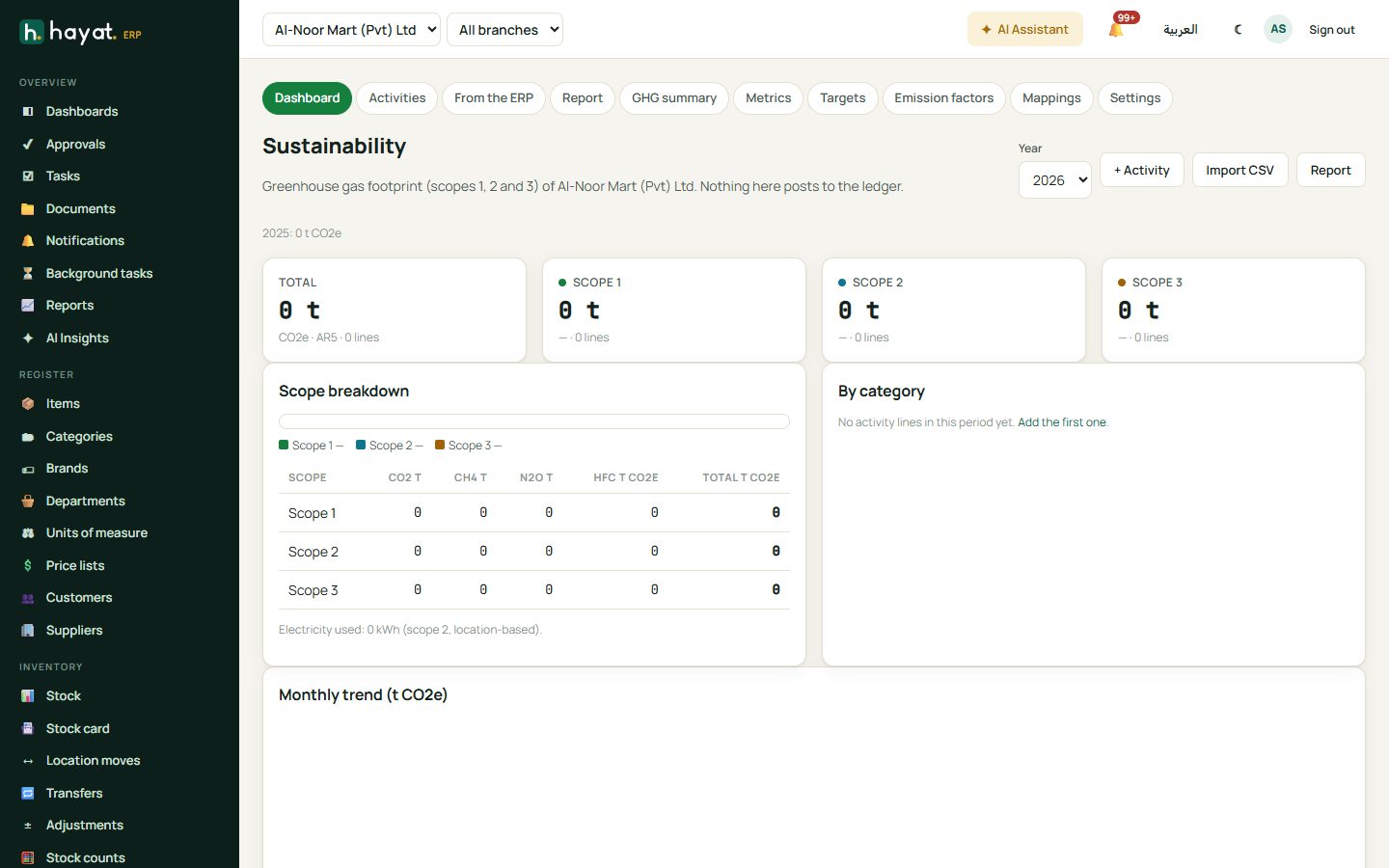Click the Background tasks hourglass icon
1389x868 pixels.
28,274
